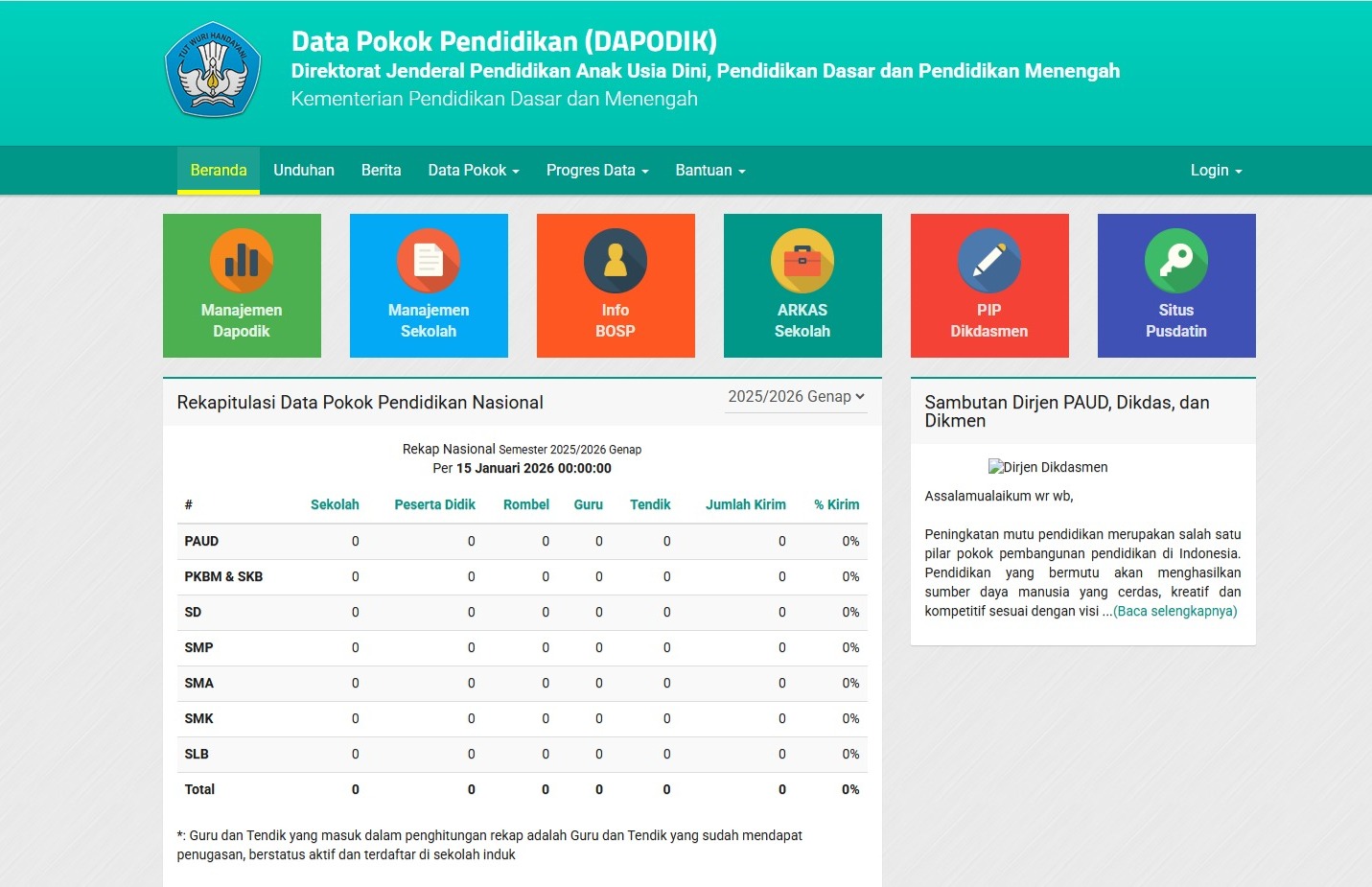
Task: Click the broken Dirjen Dikdasmen image
Action: (1047, 467)
